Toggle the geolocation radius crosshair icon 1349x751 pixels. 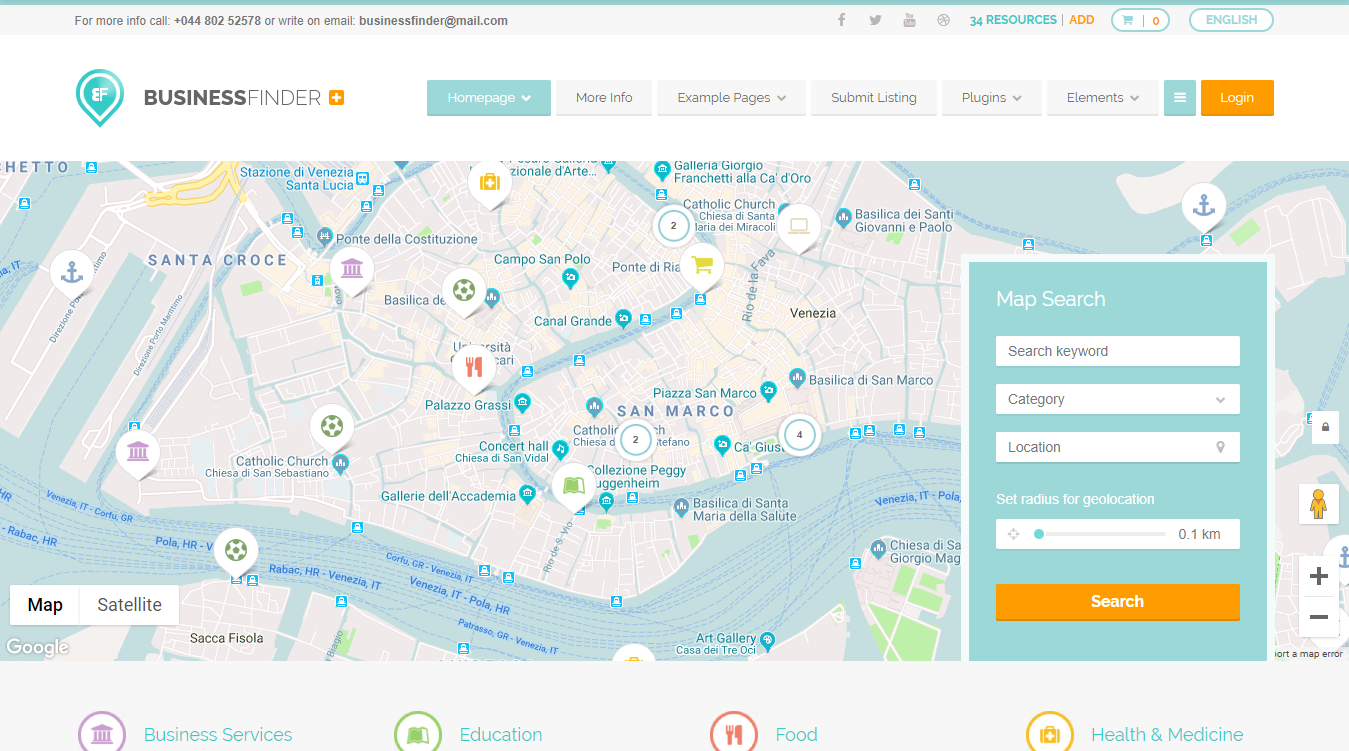(x=1013, y=534)
